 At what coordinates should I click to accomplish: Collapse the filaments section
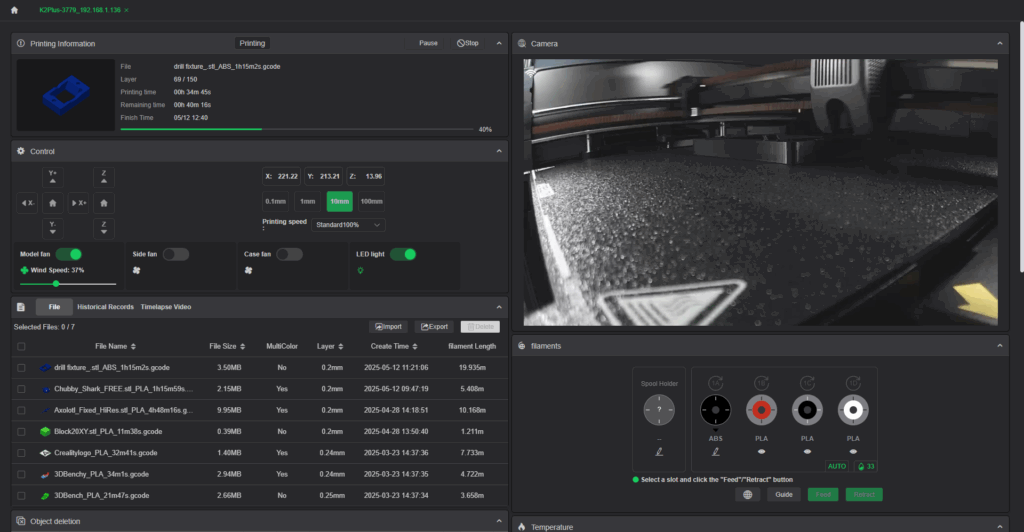(x=999, y=346)
